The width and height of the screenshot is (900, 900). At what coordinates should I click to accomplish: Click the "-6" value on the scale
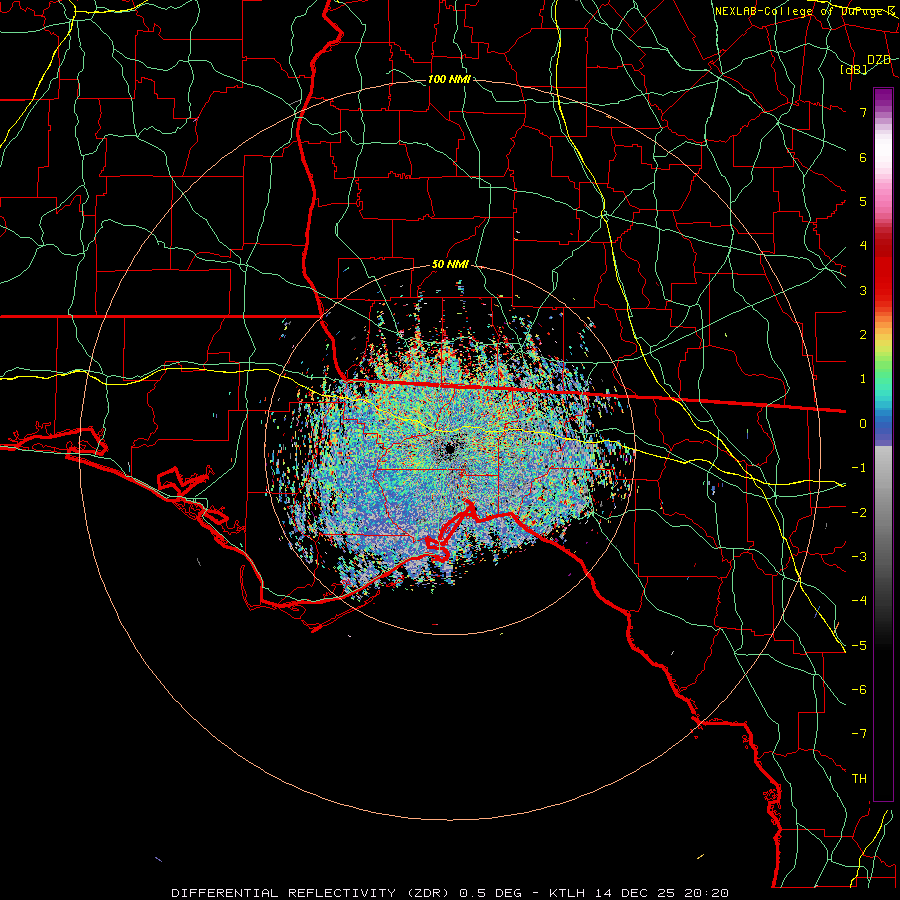tap(859, 690)
